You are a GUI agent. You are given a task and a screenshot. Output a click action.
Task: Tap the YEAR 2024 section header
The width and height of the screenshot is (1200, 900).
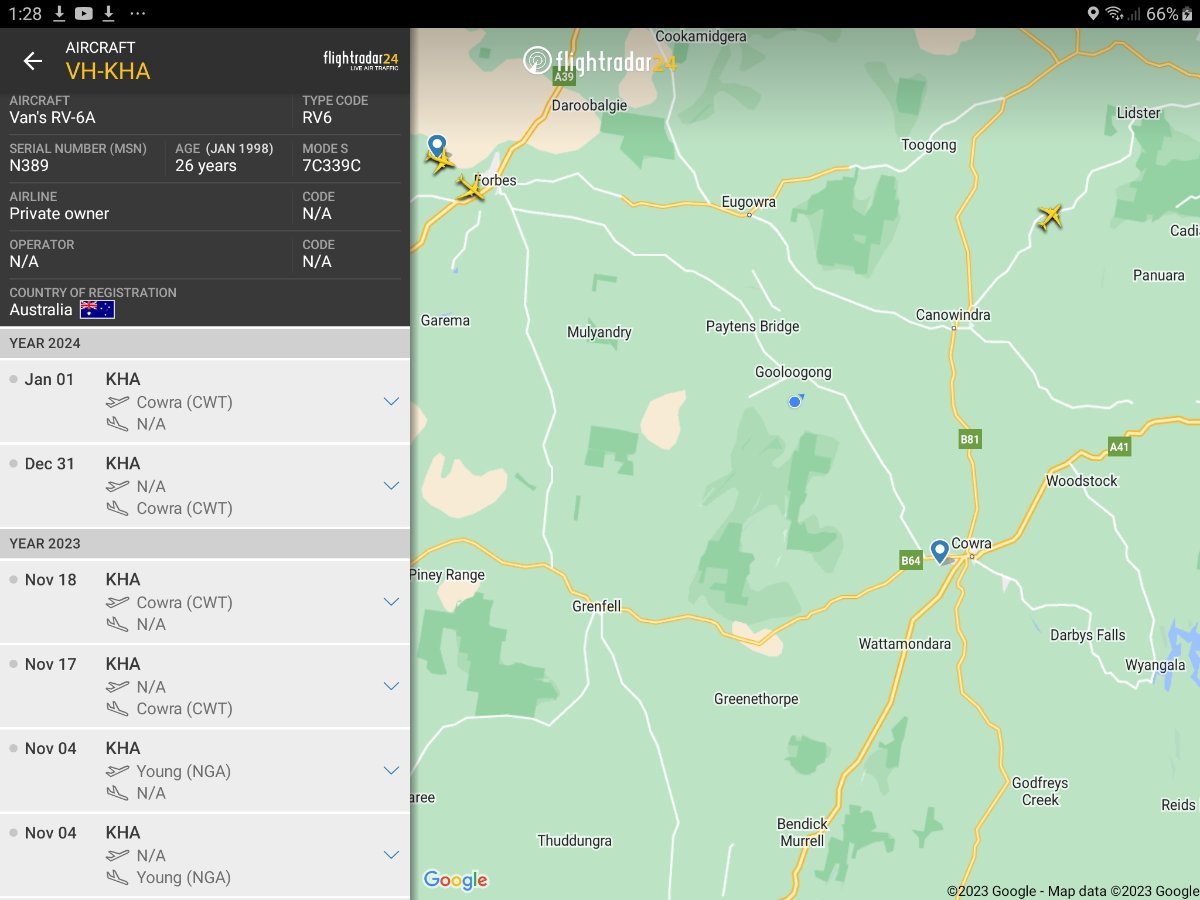click(205, 343)
